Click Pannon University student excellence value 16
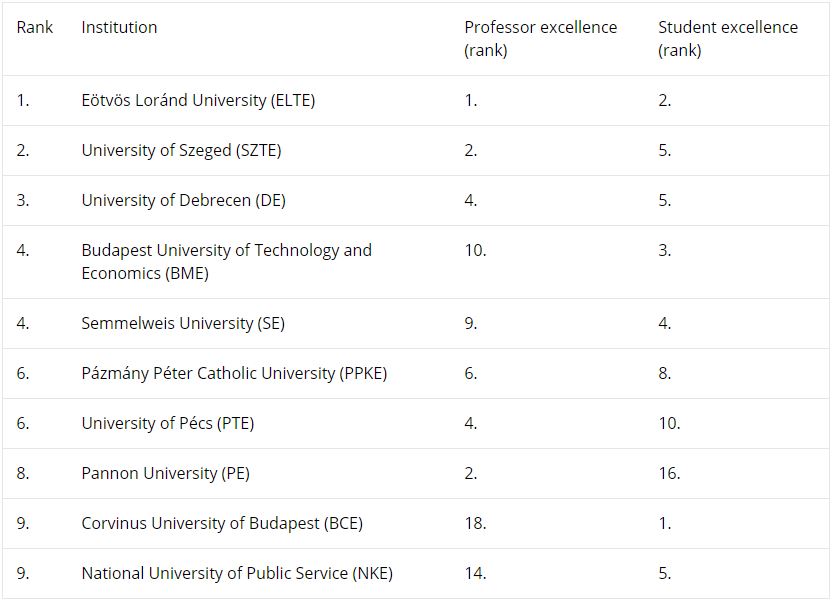The image size is (833, 602). [669, 473]
